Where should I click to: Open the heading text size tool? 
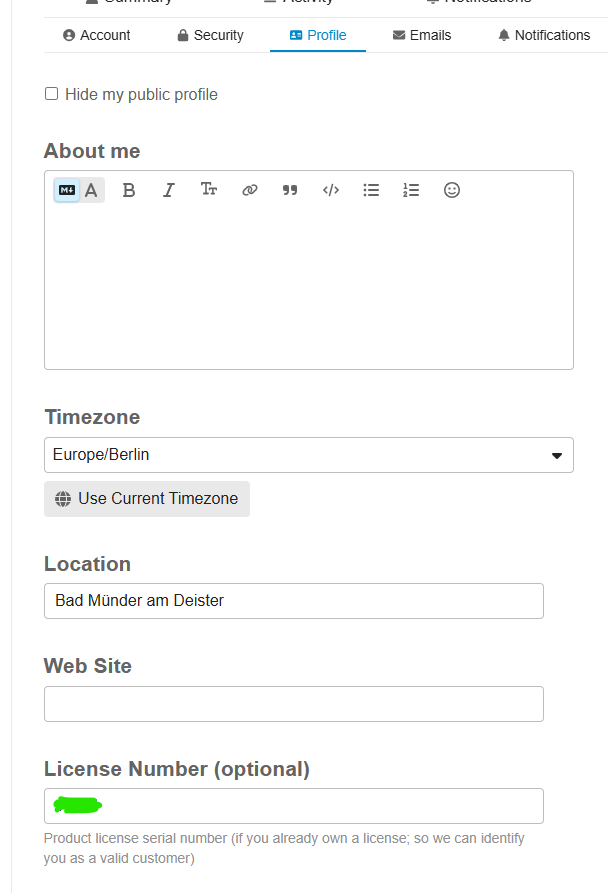click(209, 190)
